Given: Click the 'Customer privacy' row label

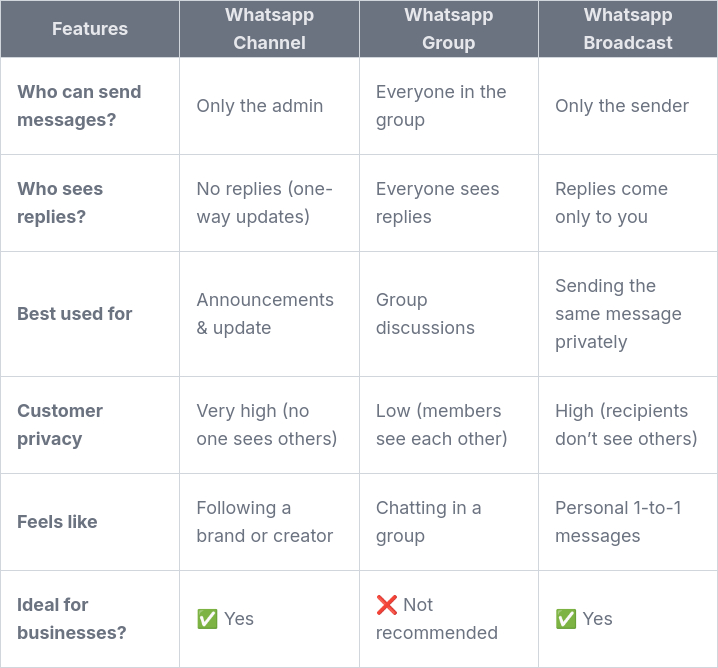Looking at the screenshot, I should click(x=60, y=425).
